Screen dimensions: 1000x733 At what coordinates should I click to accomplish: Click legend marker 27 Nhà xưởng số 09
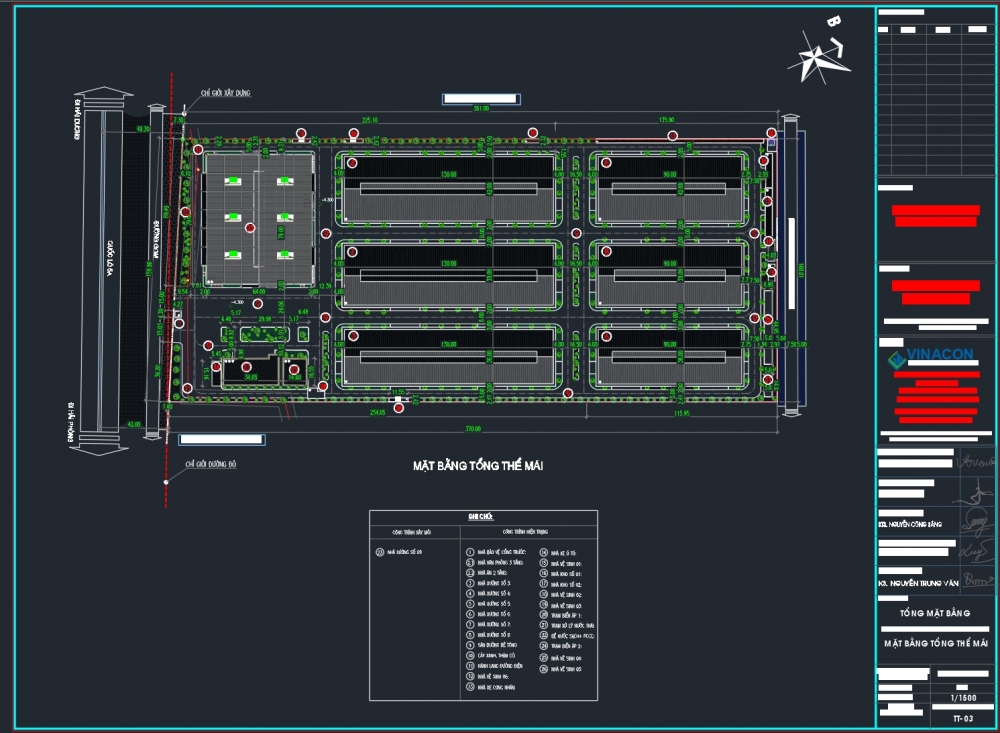coord(379,551)
